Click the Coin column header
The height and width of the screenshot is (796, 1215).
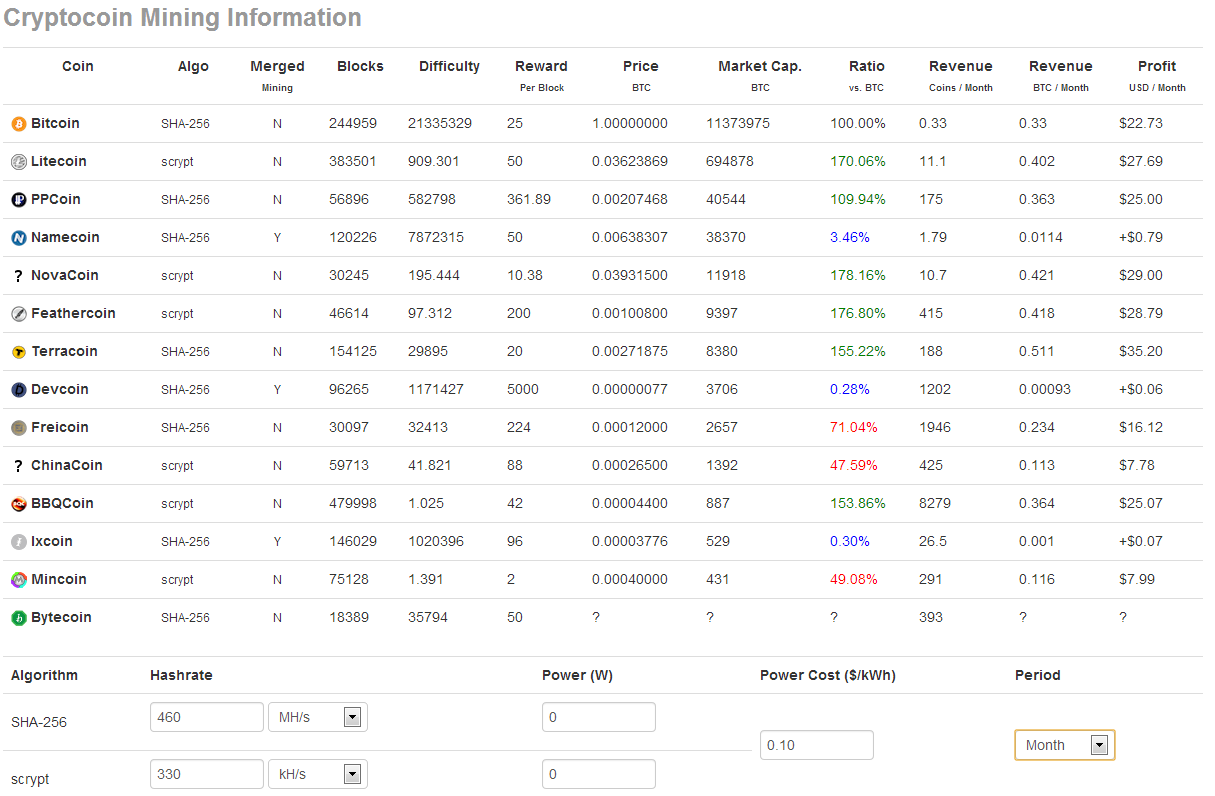pyautogui.click(x=78, y=66)
